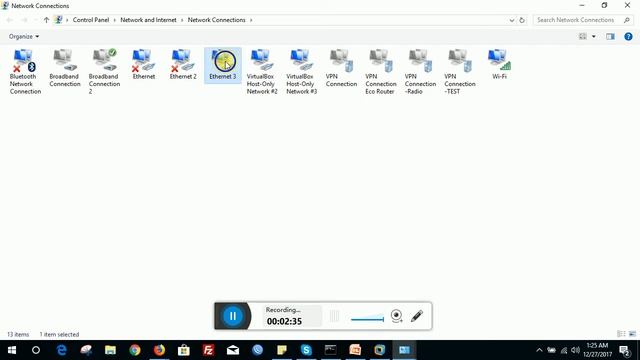This screenshot has height=360, width=640.
Task: Go up one folder level
Action: (x=46, y=20)
